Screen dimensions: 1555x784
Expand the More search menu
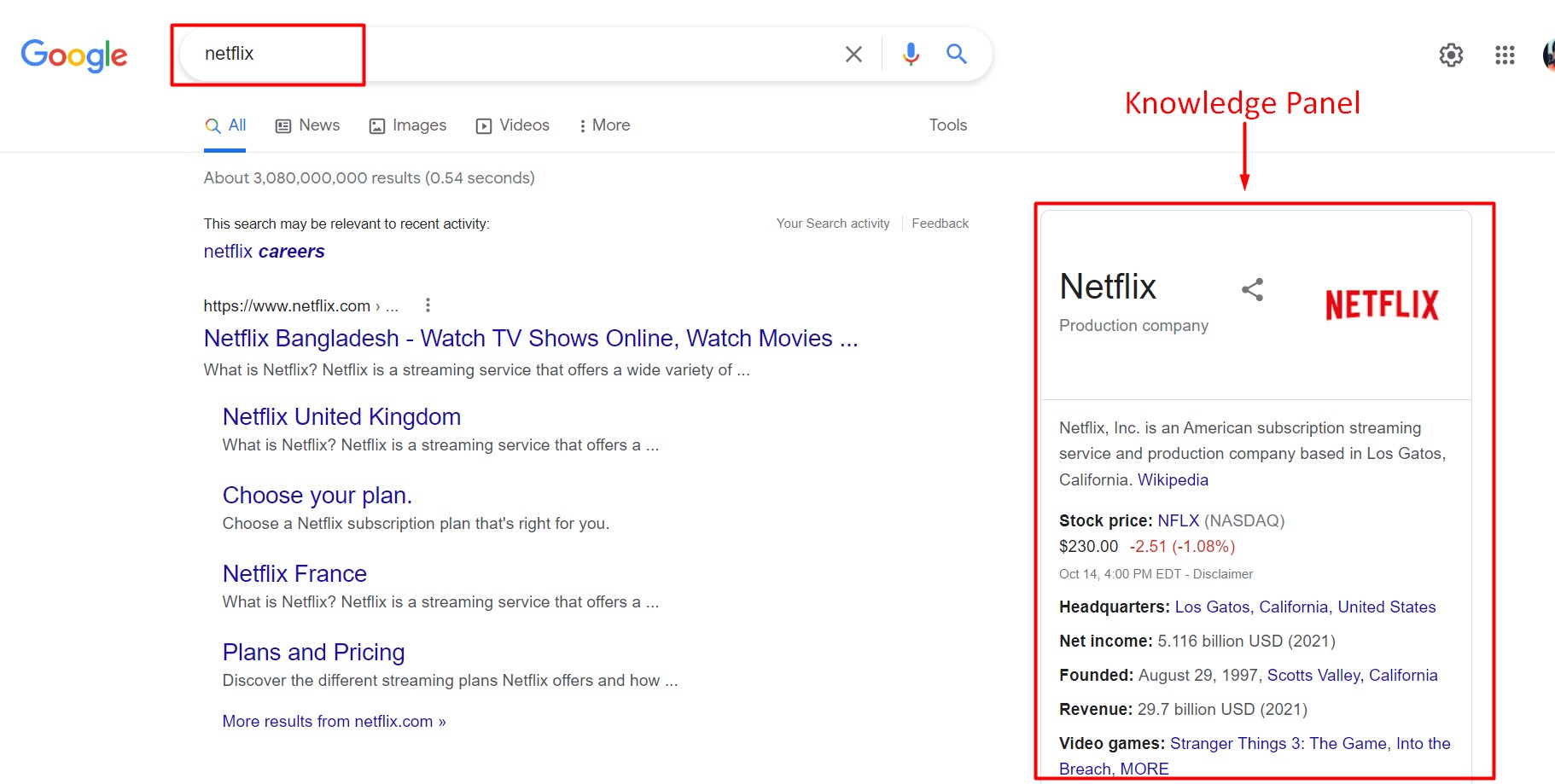pos(604,125)
